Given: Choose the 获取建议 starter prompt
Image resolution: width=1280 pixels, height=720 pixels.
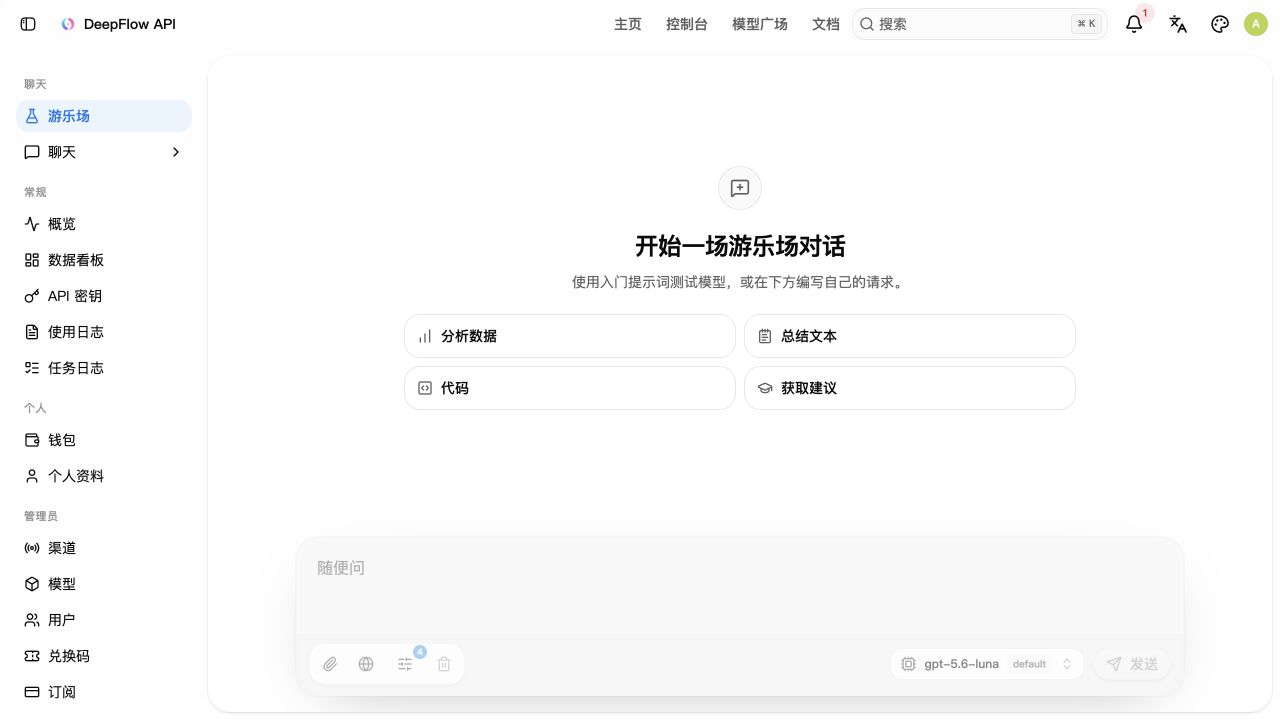Looking at the screenshot, I should 910,388.
